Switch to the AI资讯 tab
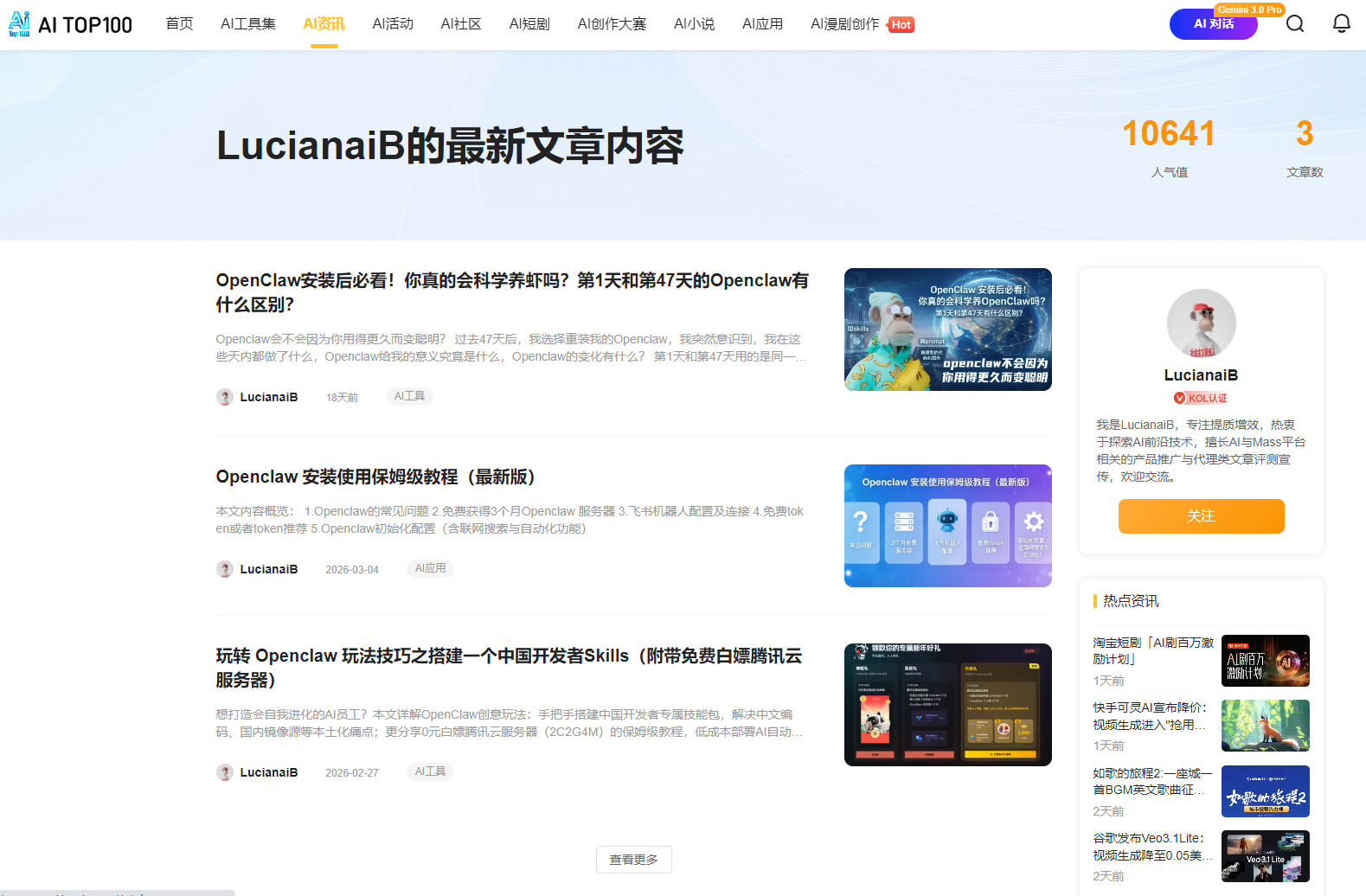The width and height of the screenshot is (1366, 896). (x=324, y=24)
